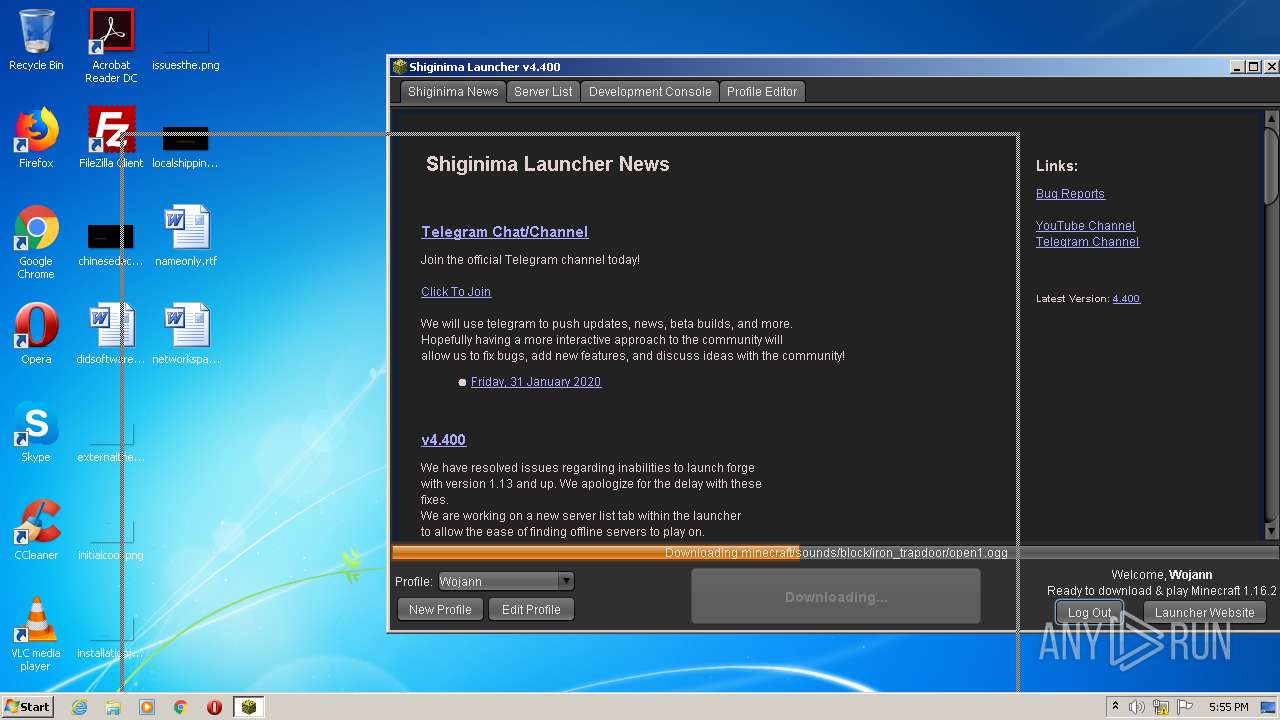Viewport: 1280px width, 720px height.
Task: Launch Skype from desktop shortcut
Action: [x=36, y=433]
